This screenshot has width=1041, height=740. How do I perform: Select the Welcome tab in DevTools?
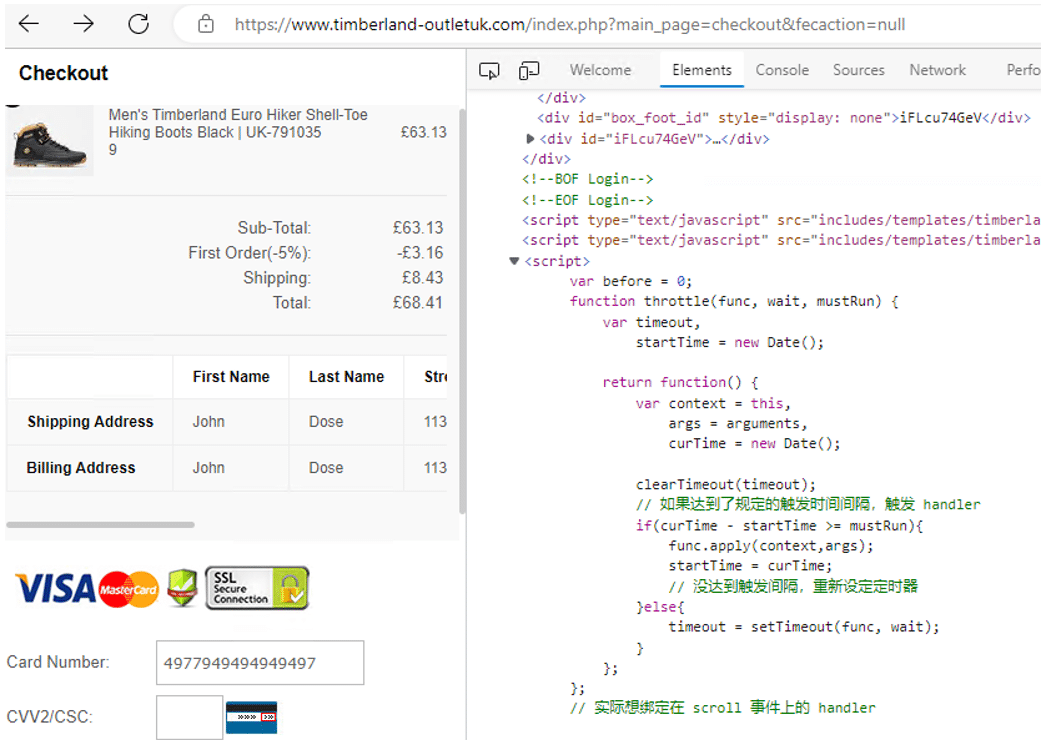pyautogui.click(x=600, y=70)
